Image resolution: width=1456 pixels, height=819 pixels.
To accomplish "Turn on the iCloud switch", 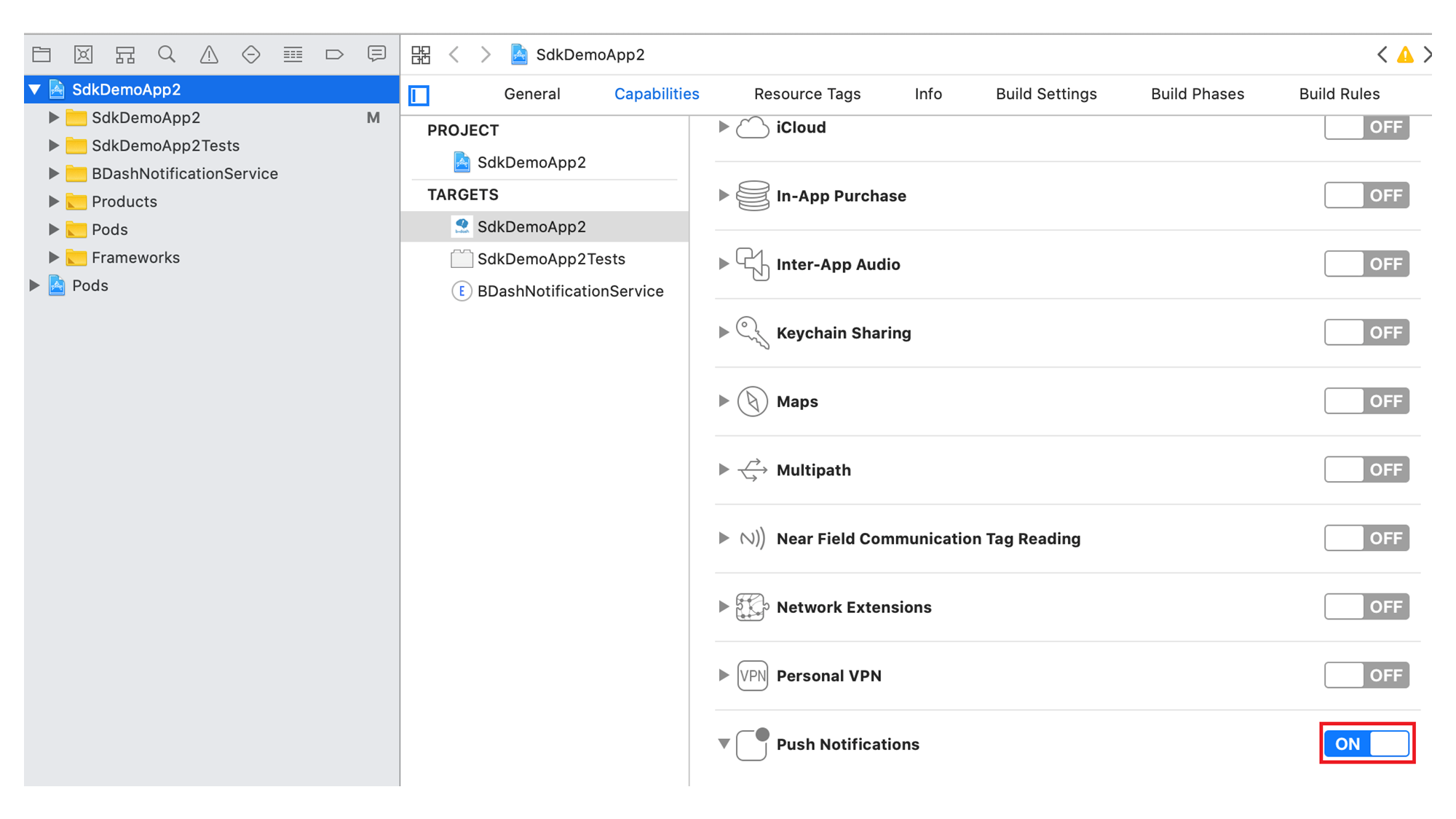I will coord(1366,127).
